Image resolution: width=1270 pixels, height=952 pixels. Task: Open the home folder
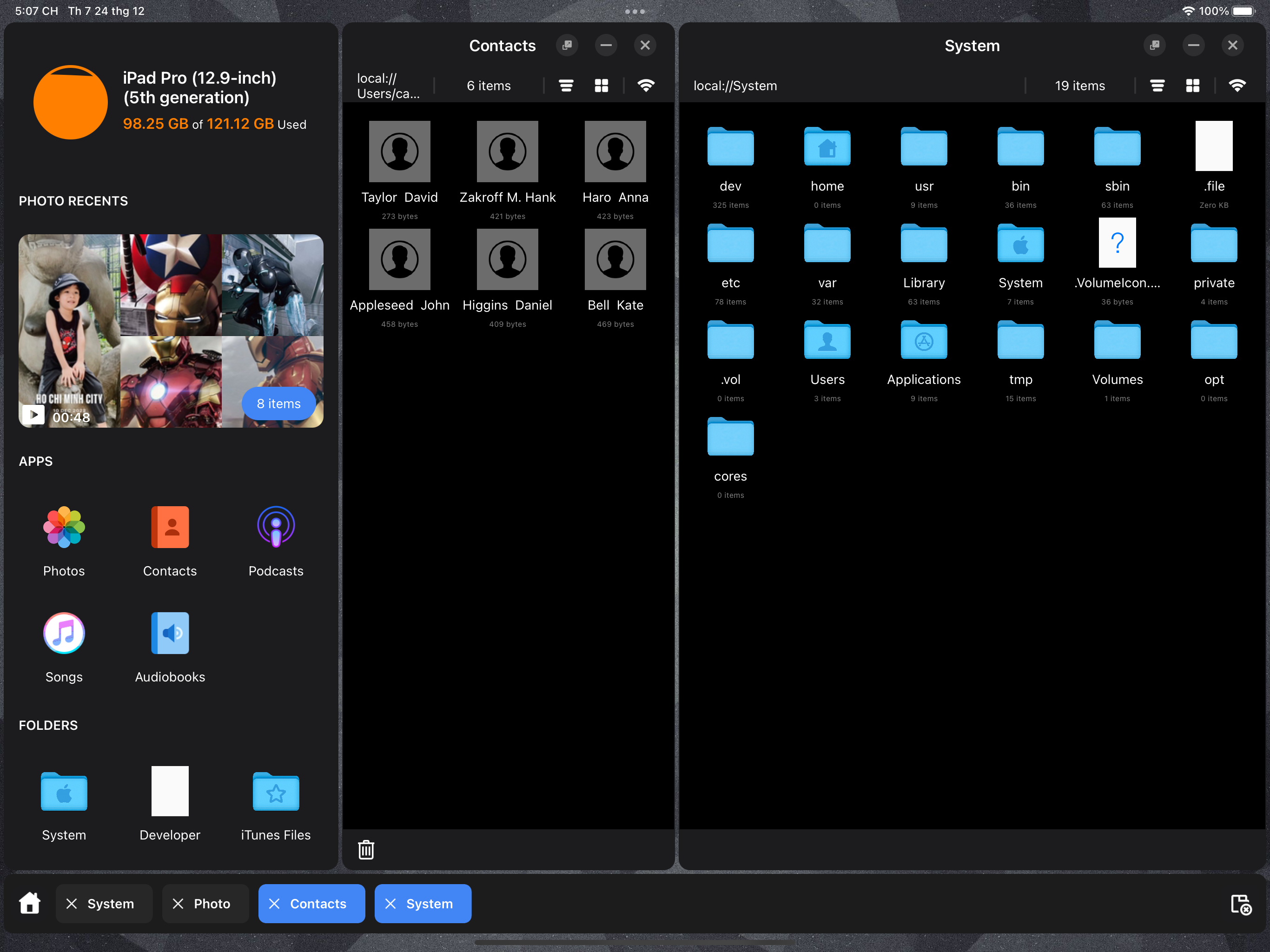coord(827,146)
